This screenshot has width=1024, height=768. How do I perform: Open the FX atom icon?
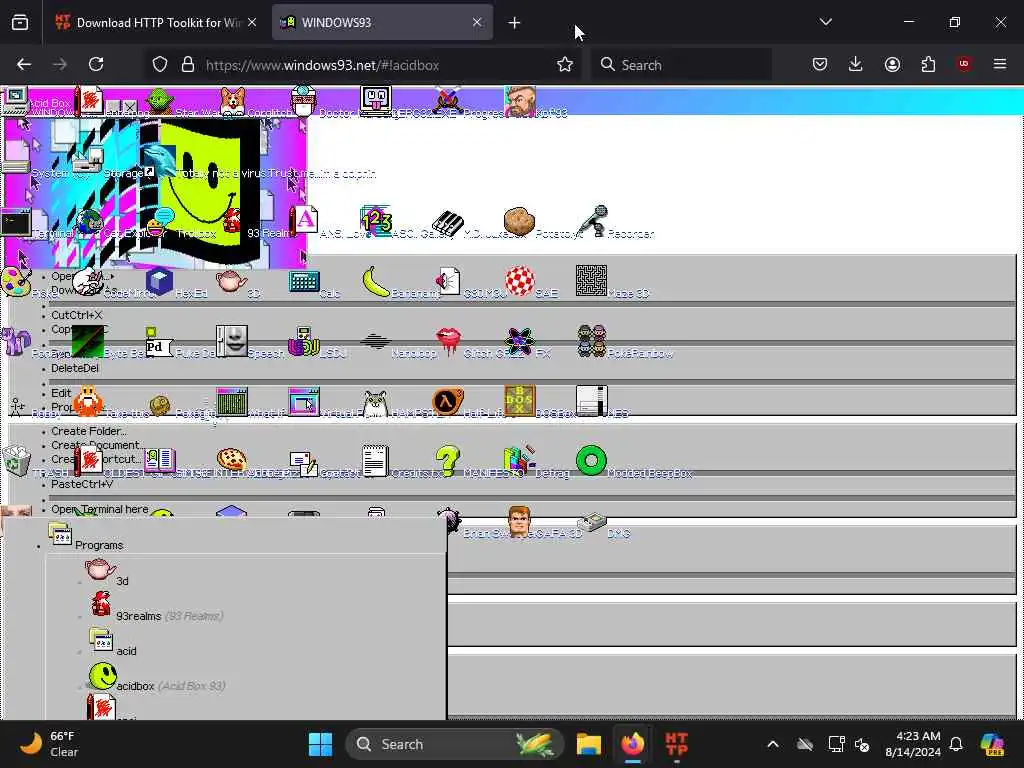click(x=520, y=341)
